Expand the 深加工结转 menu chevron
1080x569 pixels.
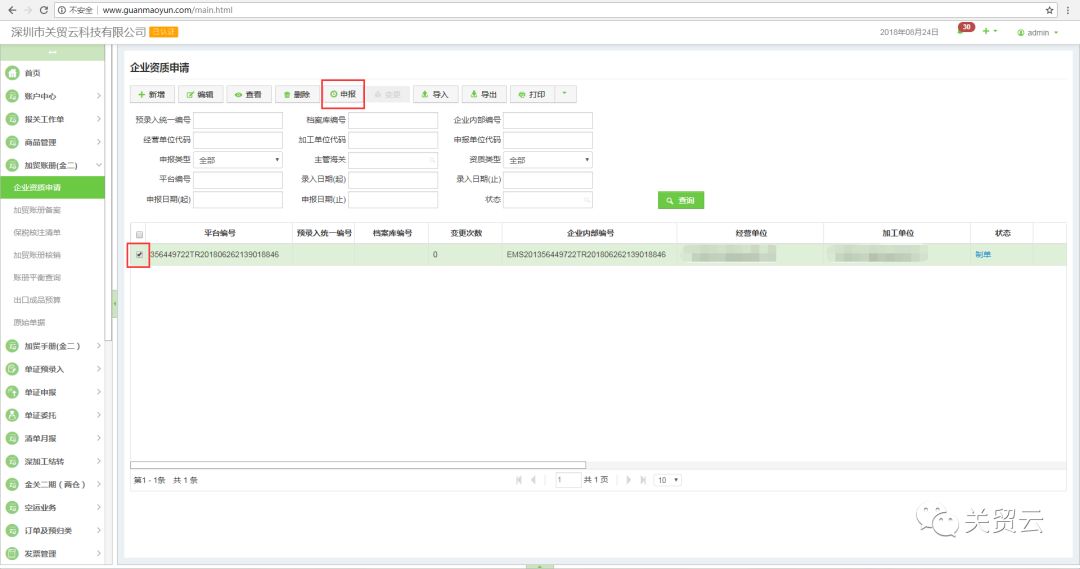pos(98,461)
